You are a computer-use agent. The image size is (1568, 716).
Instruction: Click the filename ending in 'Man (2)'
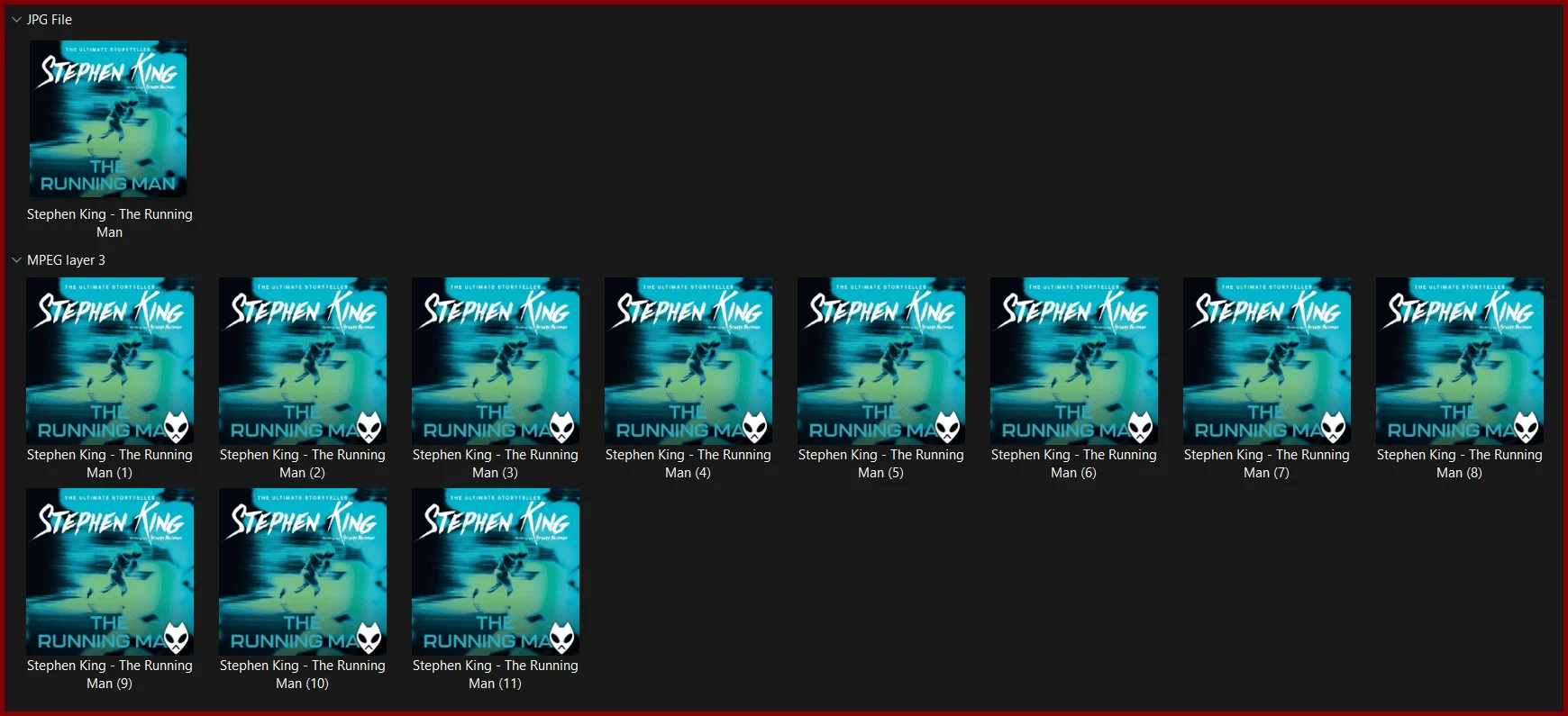303,464
